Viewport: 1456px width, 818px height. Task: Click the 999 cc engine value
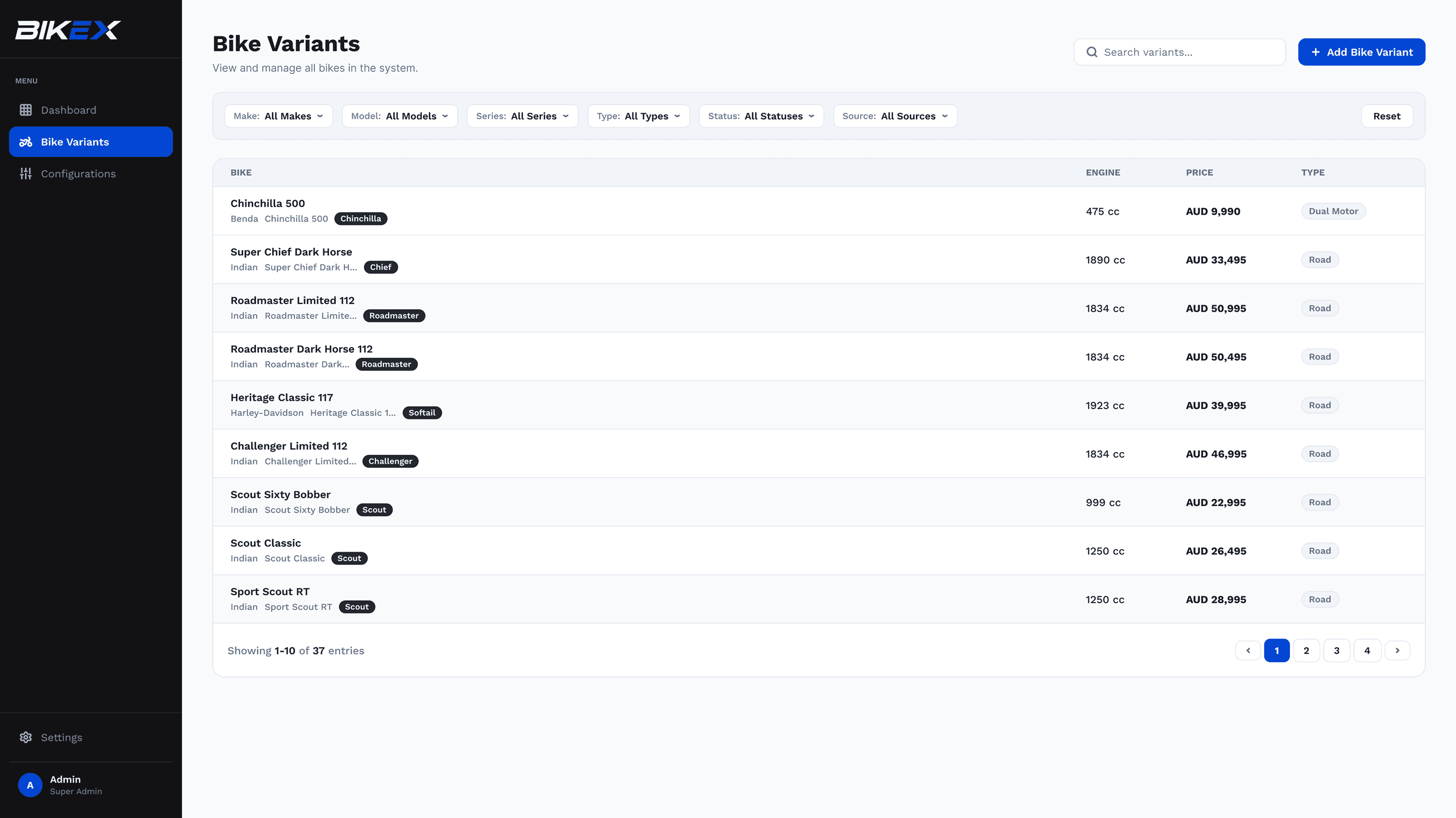(x=1103, y=503)
